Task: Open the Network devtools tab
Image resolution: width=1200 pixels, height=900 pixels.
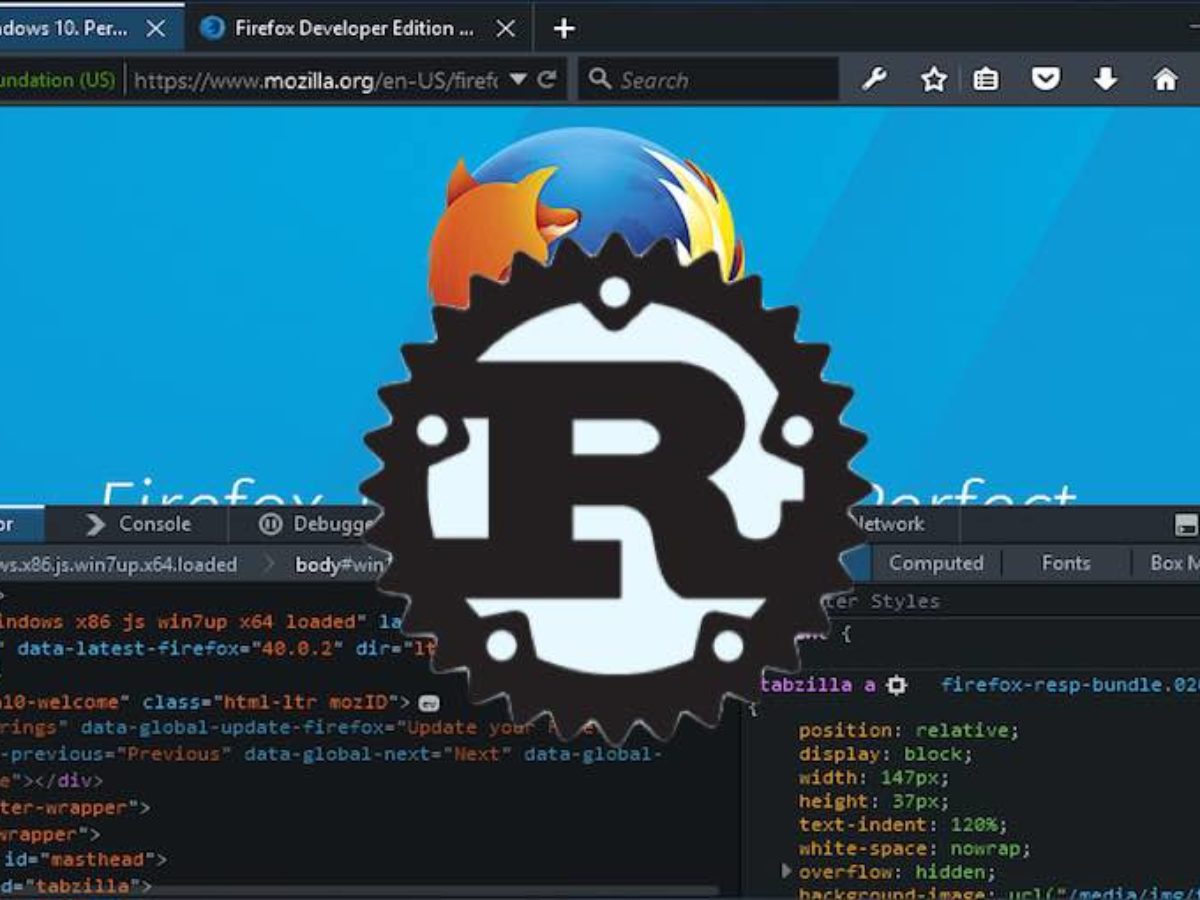Action: click(x=888, y=524)
